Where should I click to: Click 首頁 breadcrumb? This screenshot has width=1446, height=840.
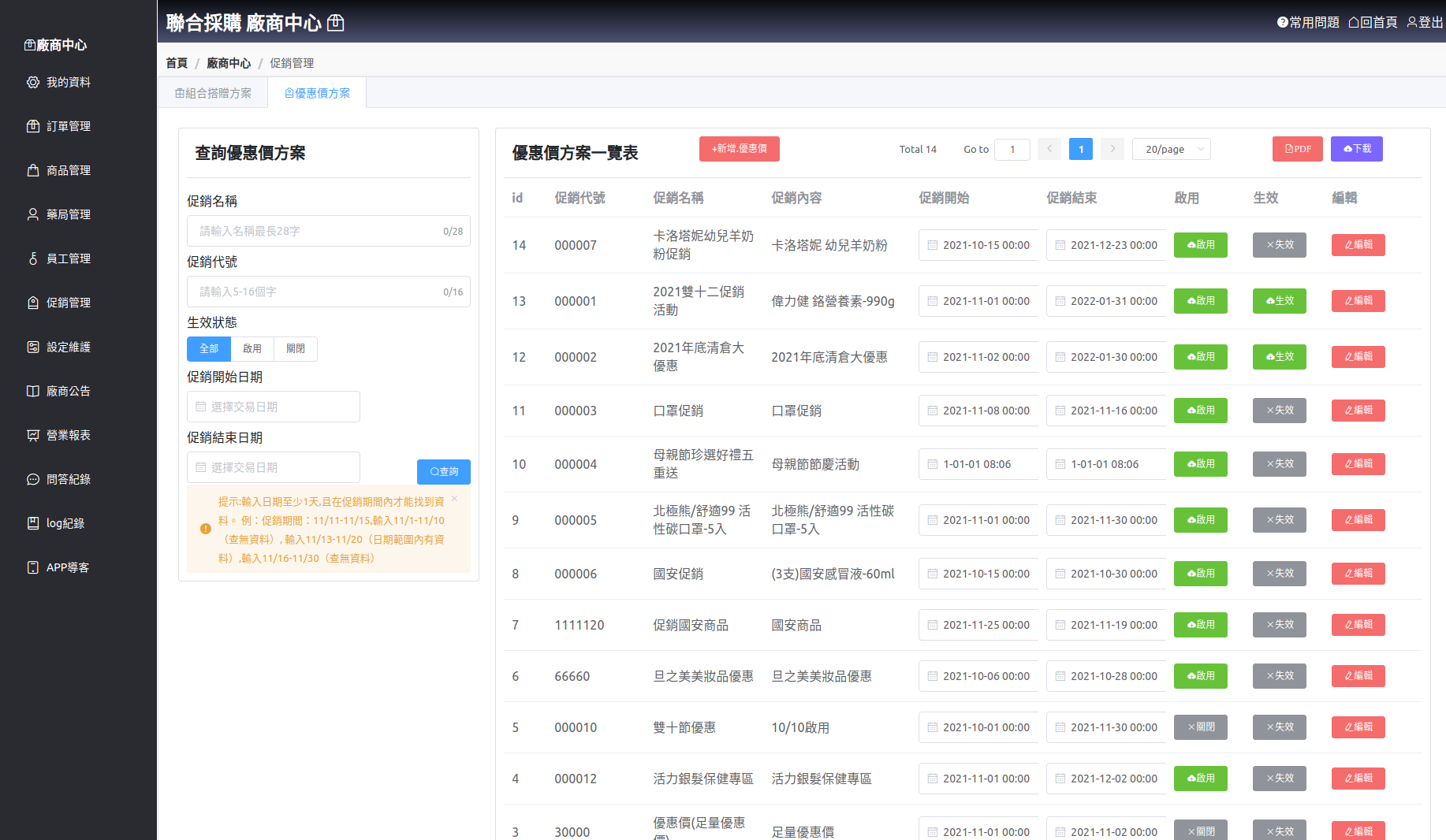coord(177,63)
